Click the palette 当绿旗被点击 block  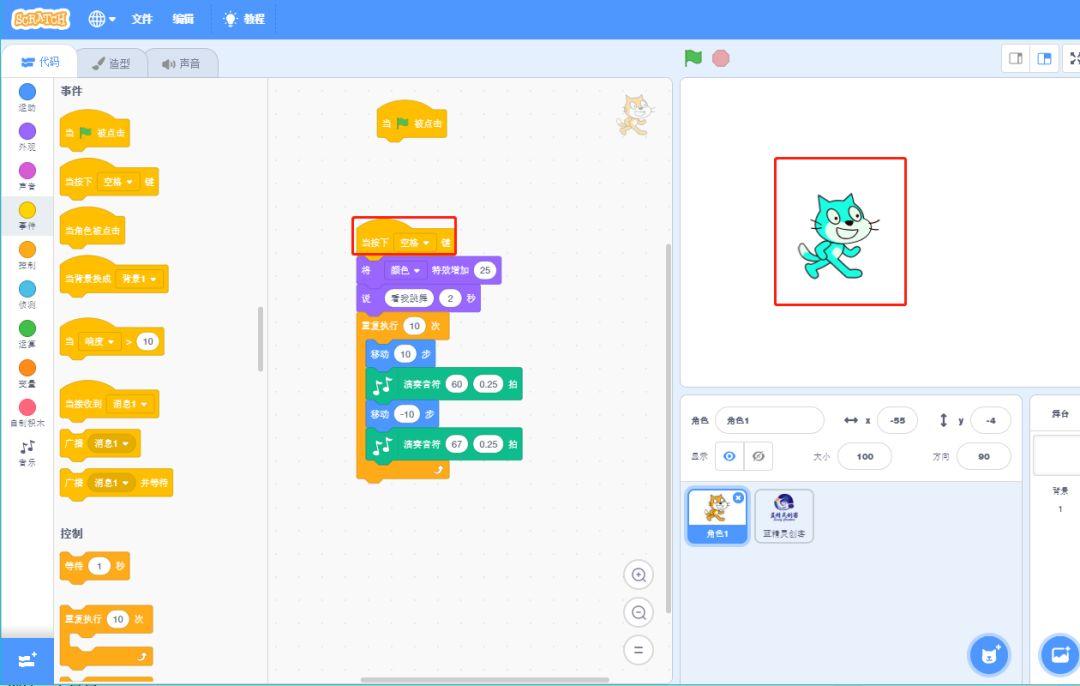click(95, 132)
